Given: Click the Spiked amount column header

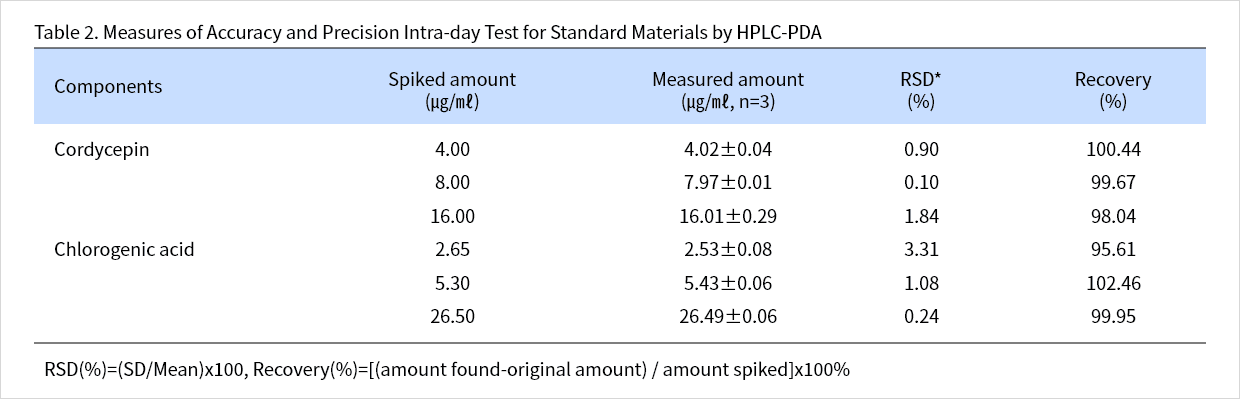Looking at the screenshot, I should pyautogui.click(x=452, y=90).
